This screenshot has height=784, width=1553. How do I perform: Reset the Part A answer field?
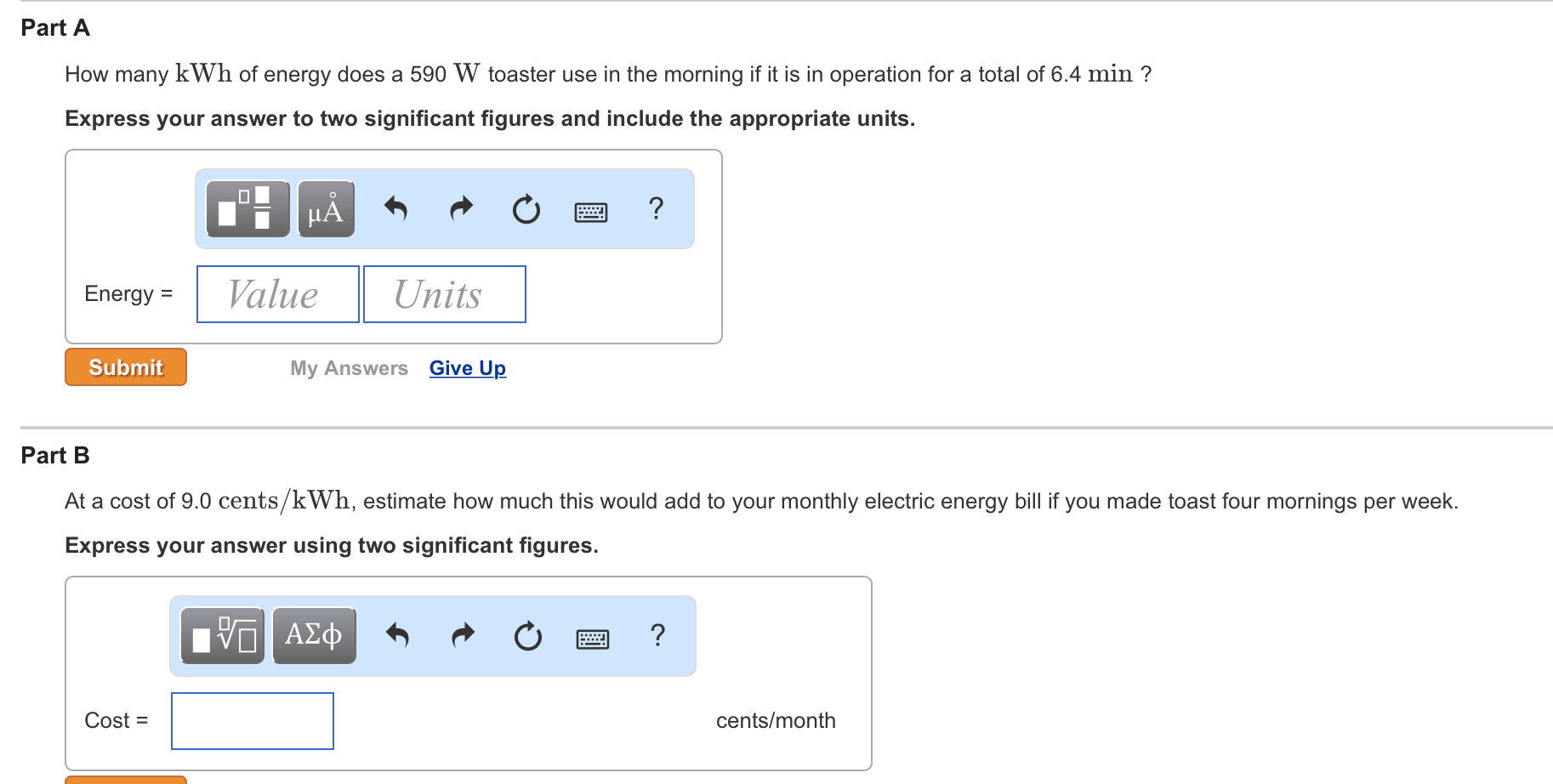(x=525, y=209)
